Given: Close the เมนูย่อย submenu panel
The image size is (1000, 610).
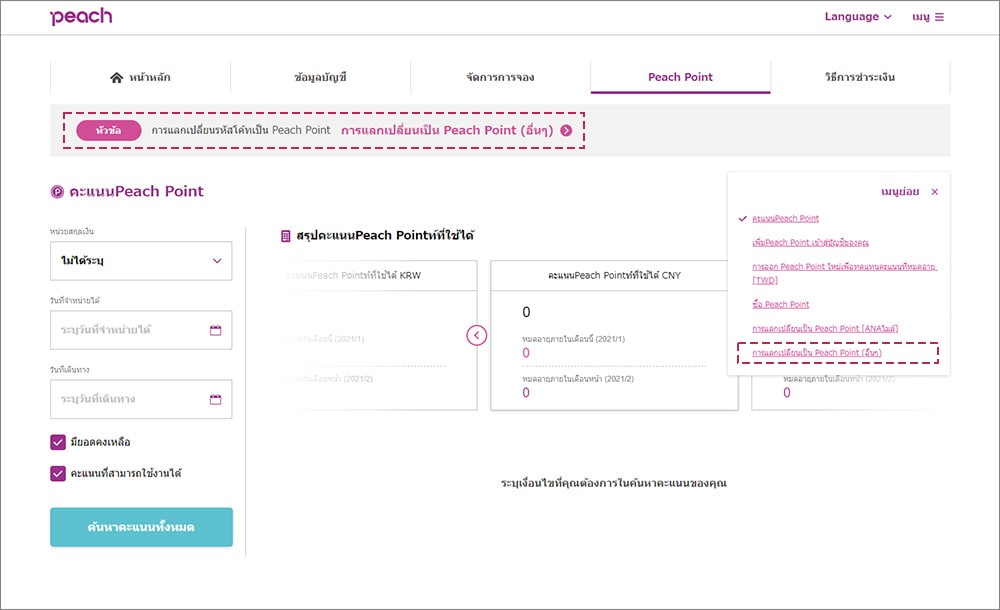Looking at the screenshot, I should 934,191.
